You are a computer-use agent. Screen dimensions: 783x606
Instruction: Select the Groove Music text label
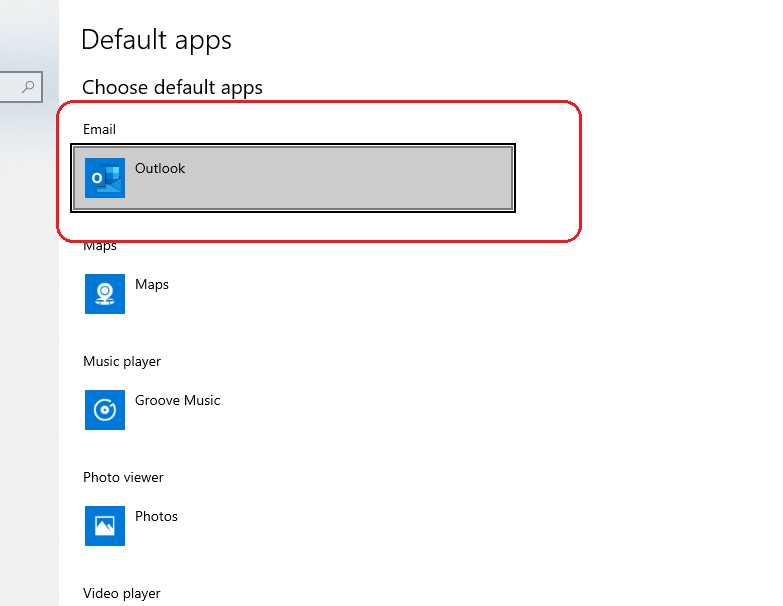click(177, 400)
